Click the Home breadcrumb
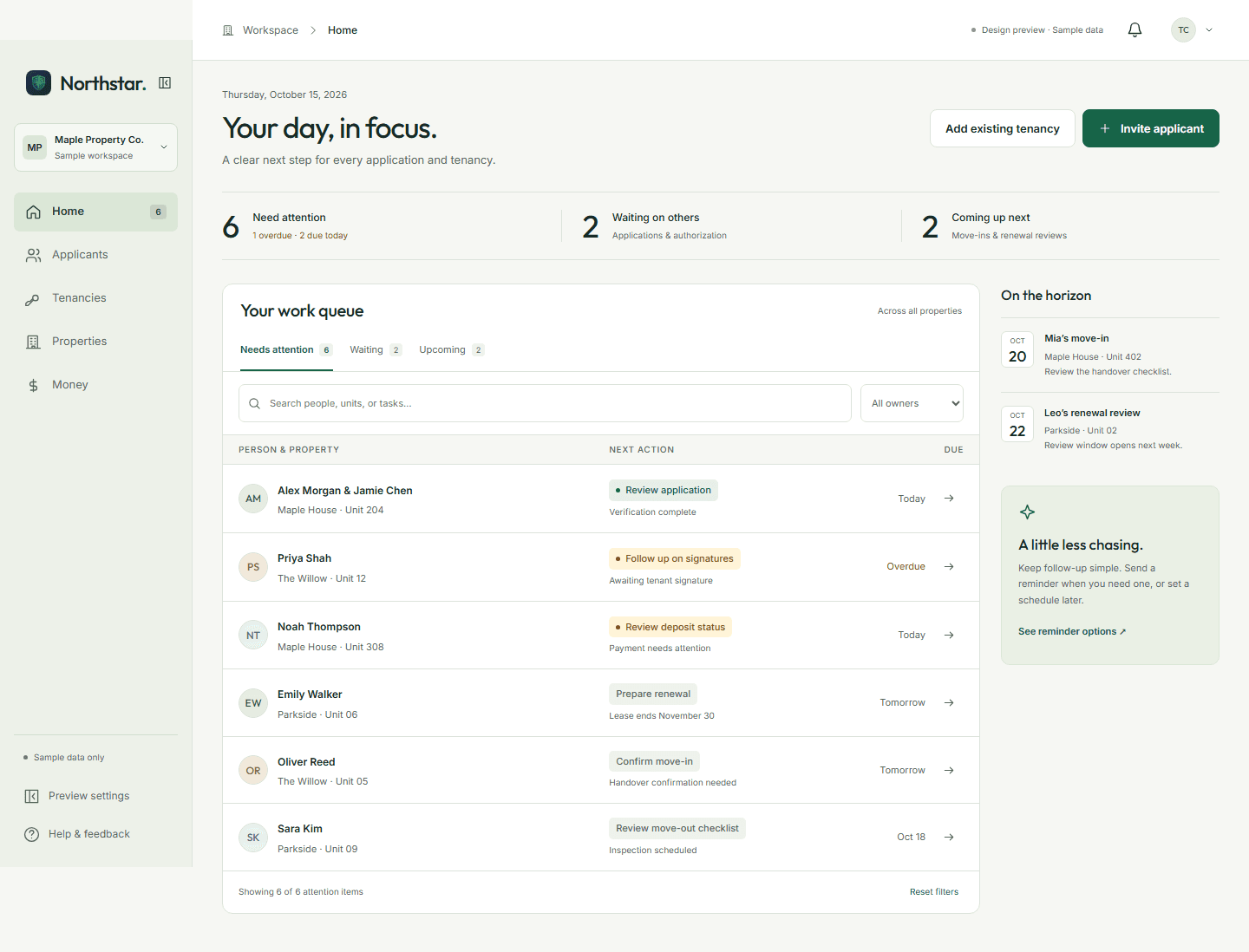Viewport: 1249px width, 952px height. (343, 30)
